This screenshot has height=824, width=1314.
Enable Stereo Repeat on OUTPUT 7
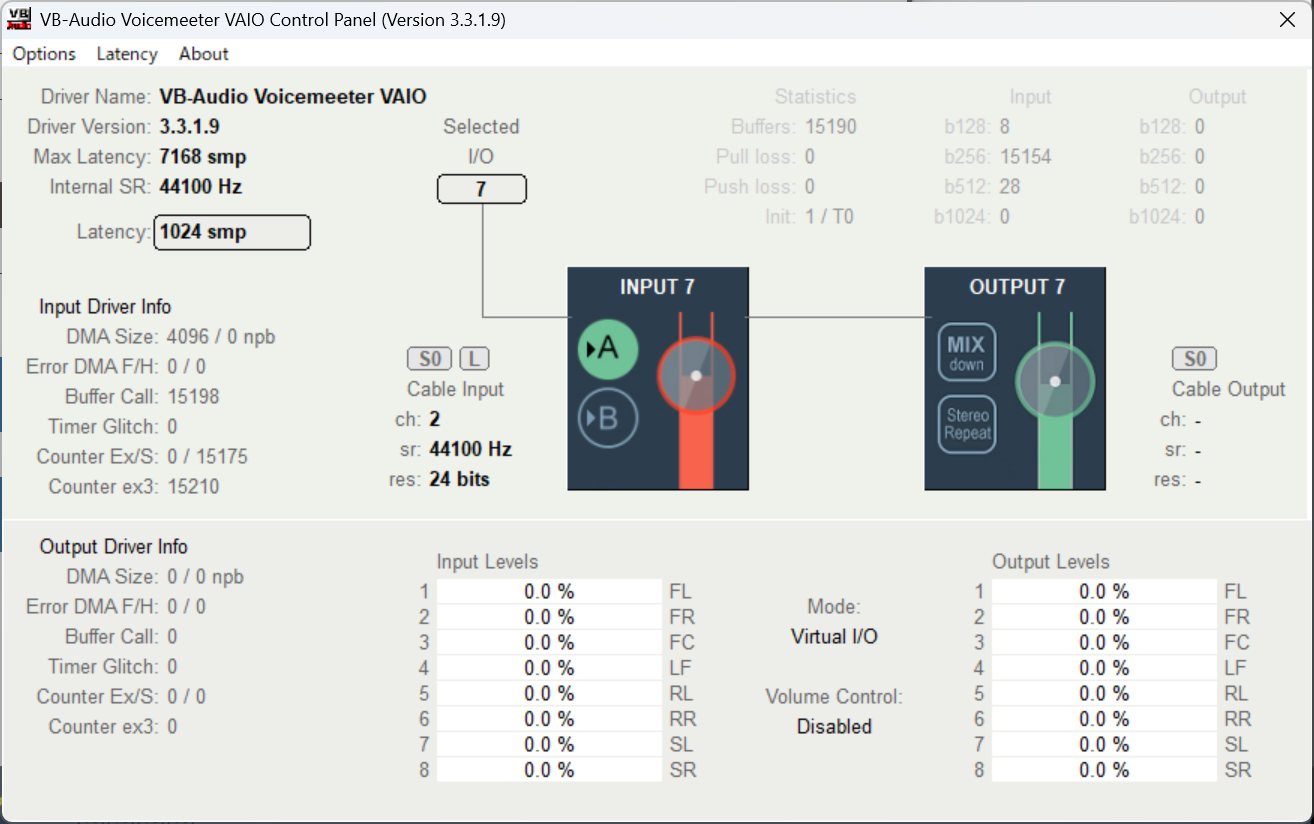pos(966,424)
